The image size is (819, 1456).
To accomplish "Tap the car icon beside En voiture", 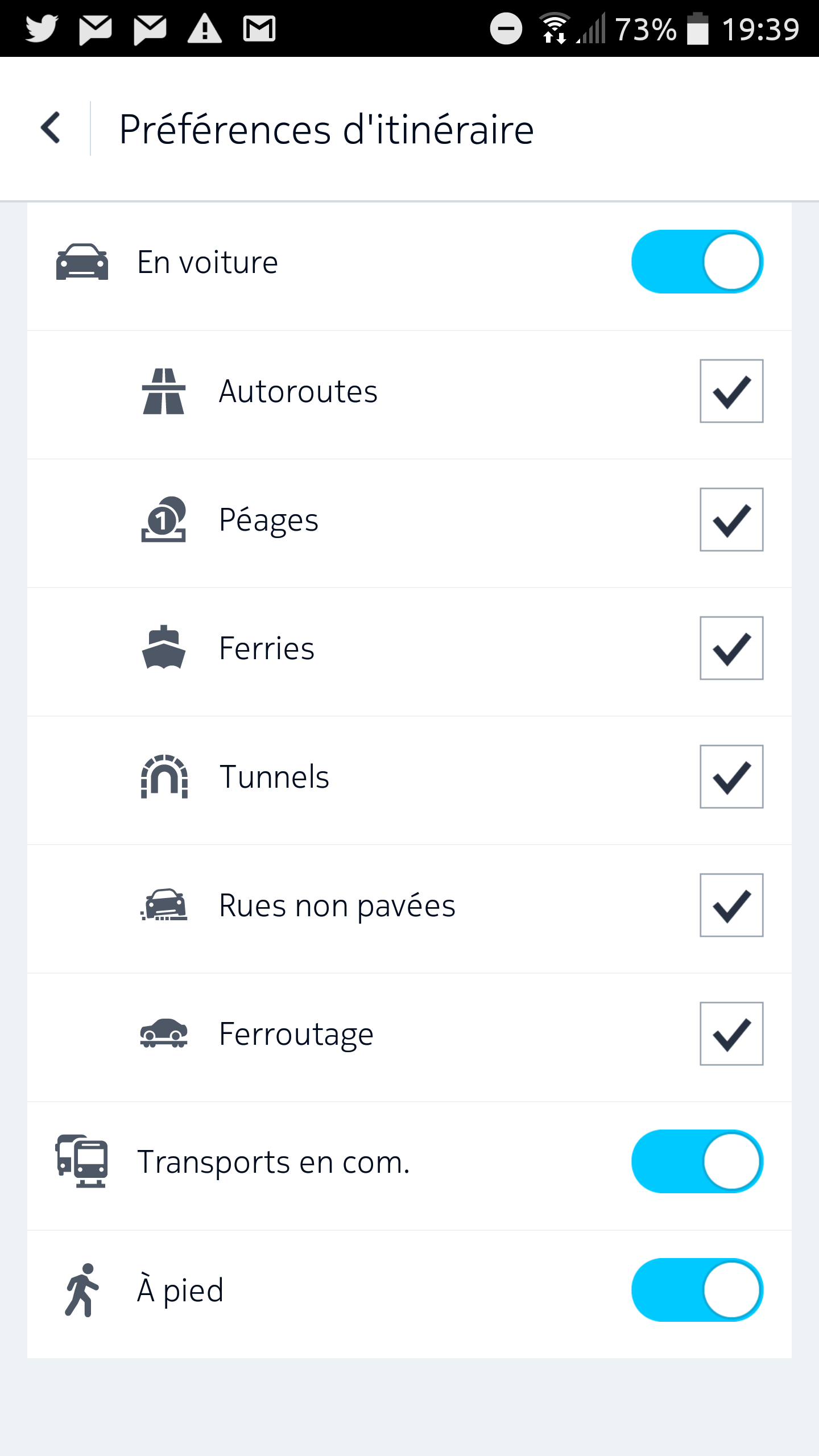I will click(82, 262).
